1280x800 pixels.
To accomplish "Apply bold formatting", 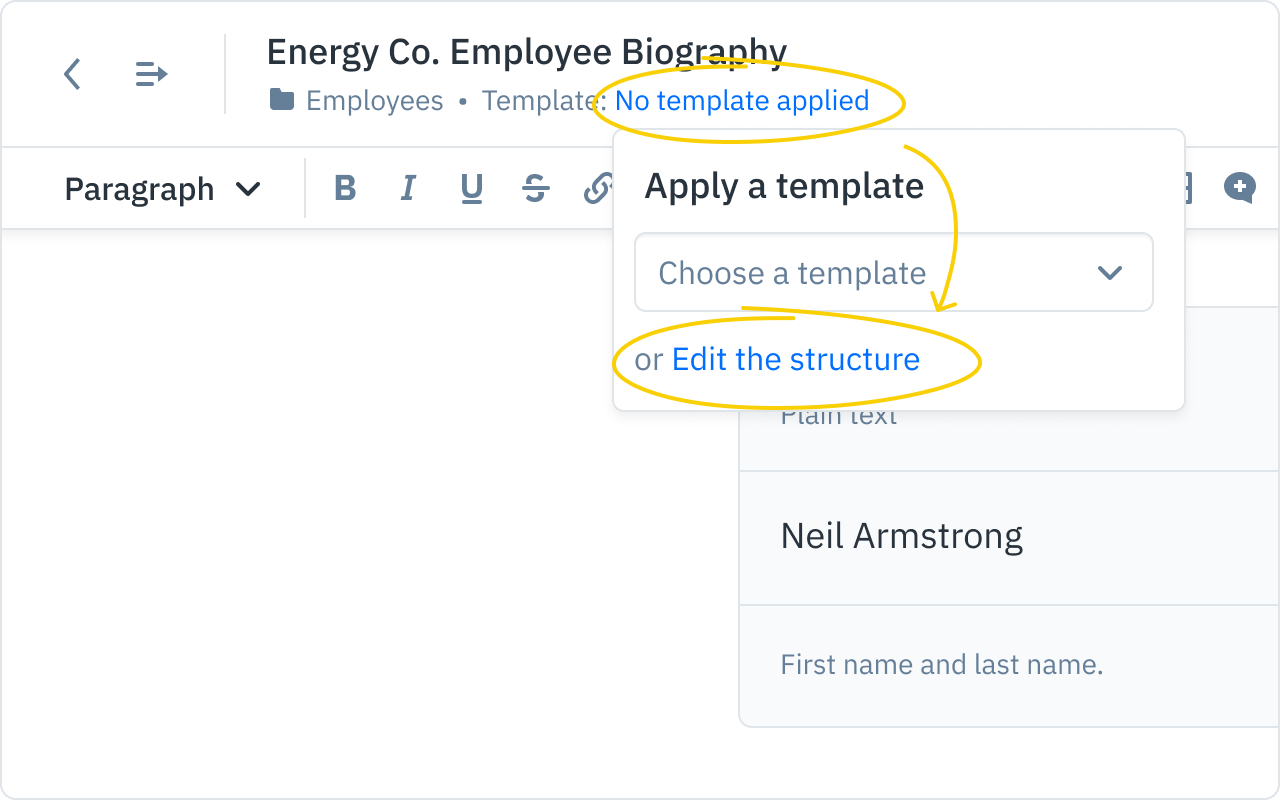I will [345, 188].
